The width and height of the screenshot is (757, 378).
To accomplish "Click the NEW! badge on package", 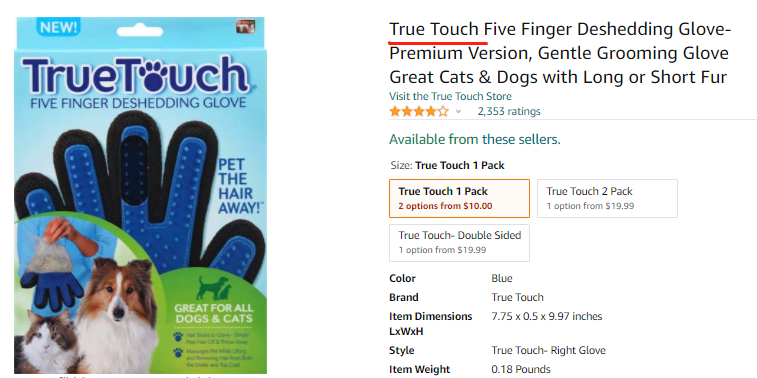I will coord(58,27).
